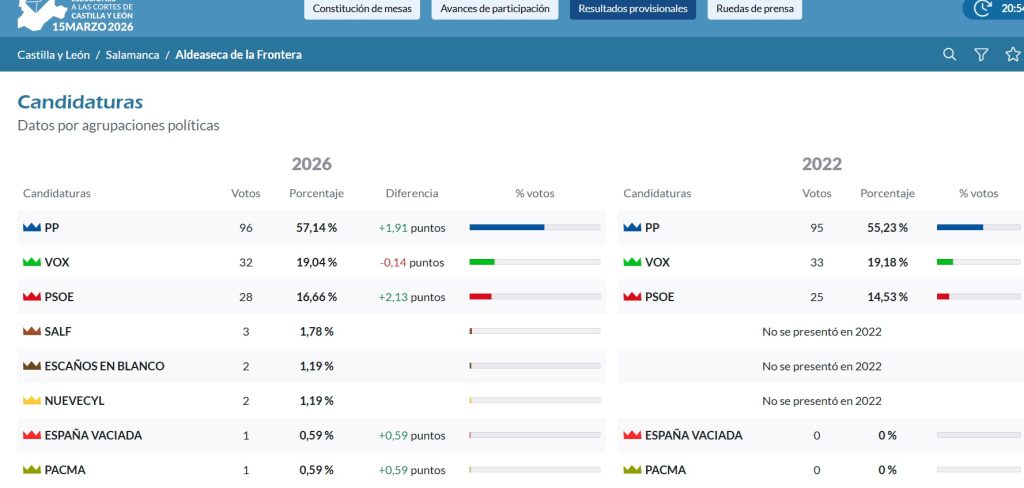Image resolution: width=1024 pixels, height=488 pixels.
Task: Click the clock icon beside the time
Action: click(982, 8)
